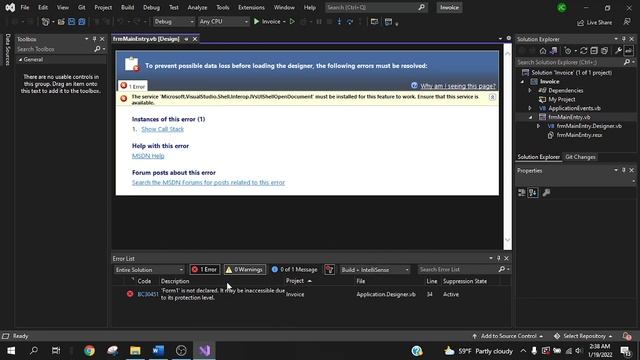Click the Step Over debug icon
This screenshot has height=360, width=640.
[x=350, y=22]
